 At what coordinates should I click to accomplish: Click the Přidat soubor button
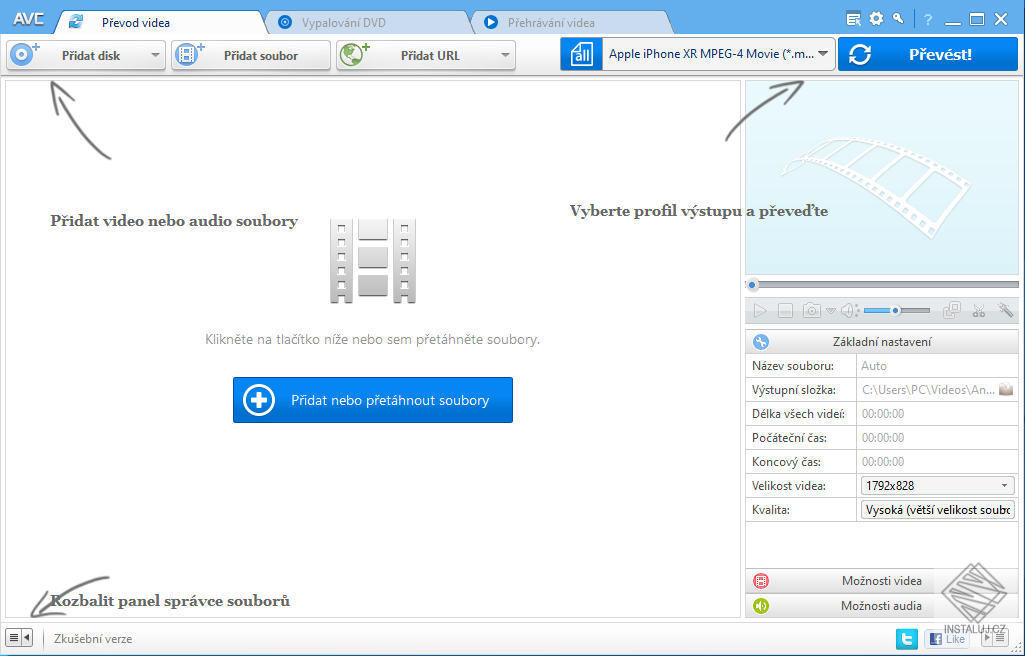click(251, 56)
